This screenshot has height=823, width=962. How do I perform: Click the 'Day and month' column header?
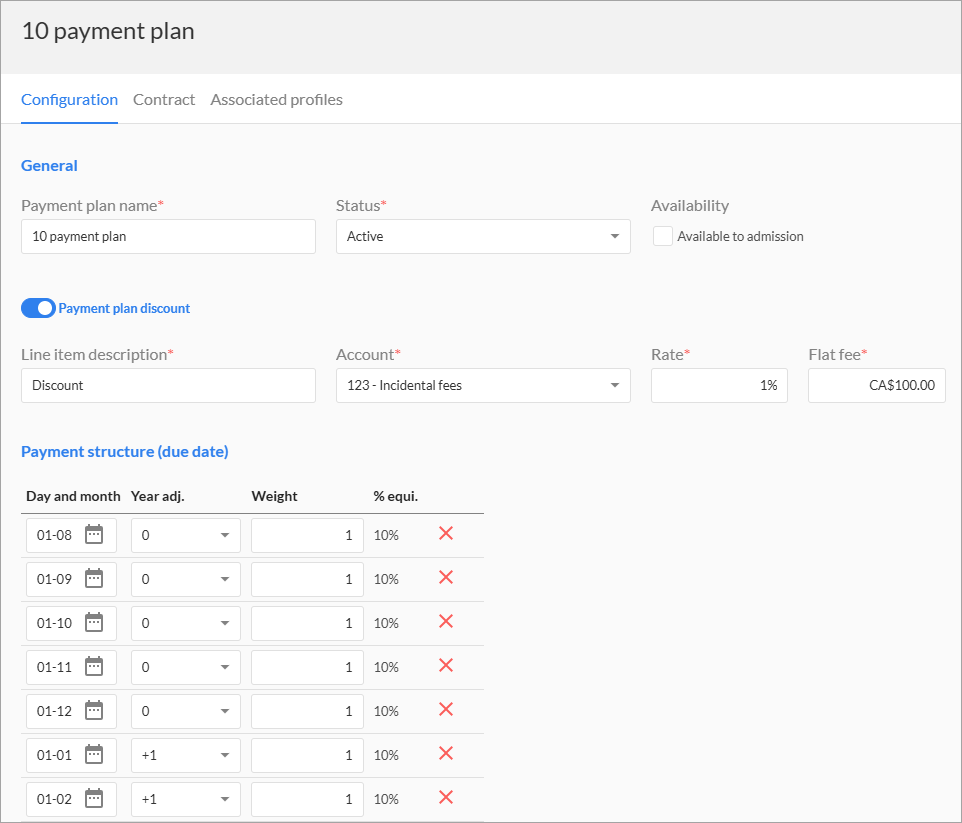coord(73,496)
